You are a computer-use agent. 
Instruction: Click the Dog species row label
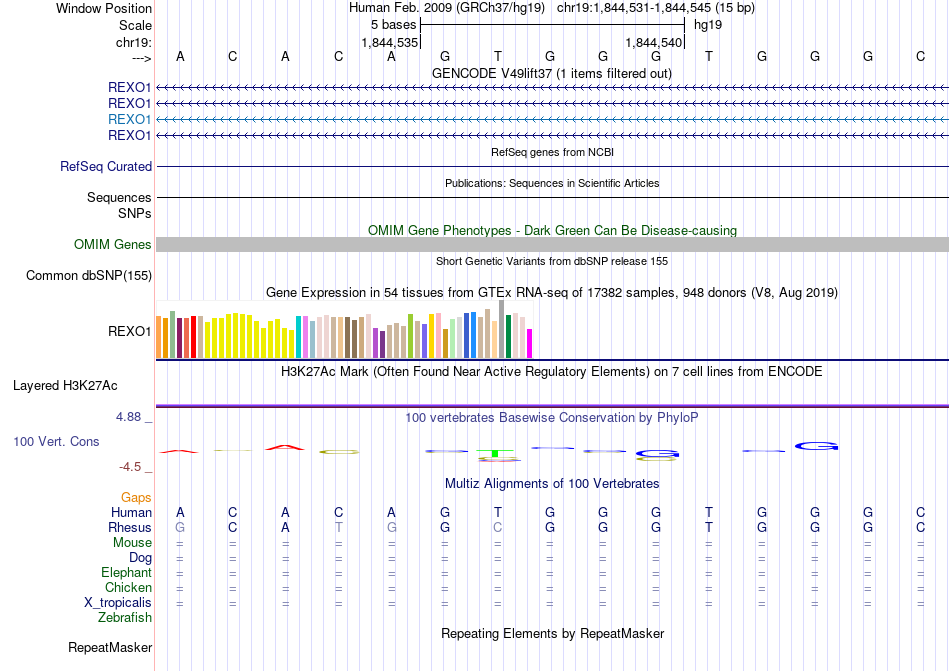click(140, 558)
